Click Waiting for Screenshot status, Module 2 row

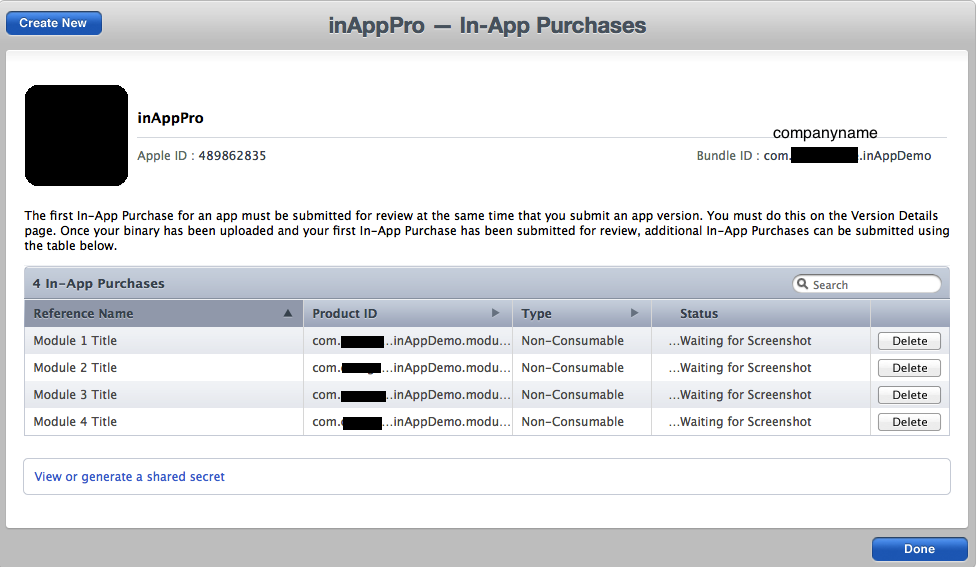[740, 368]
